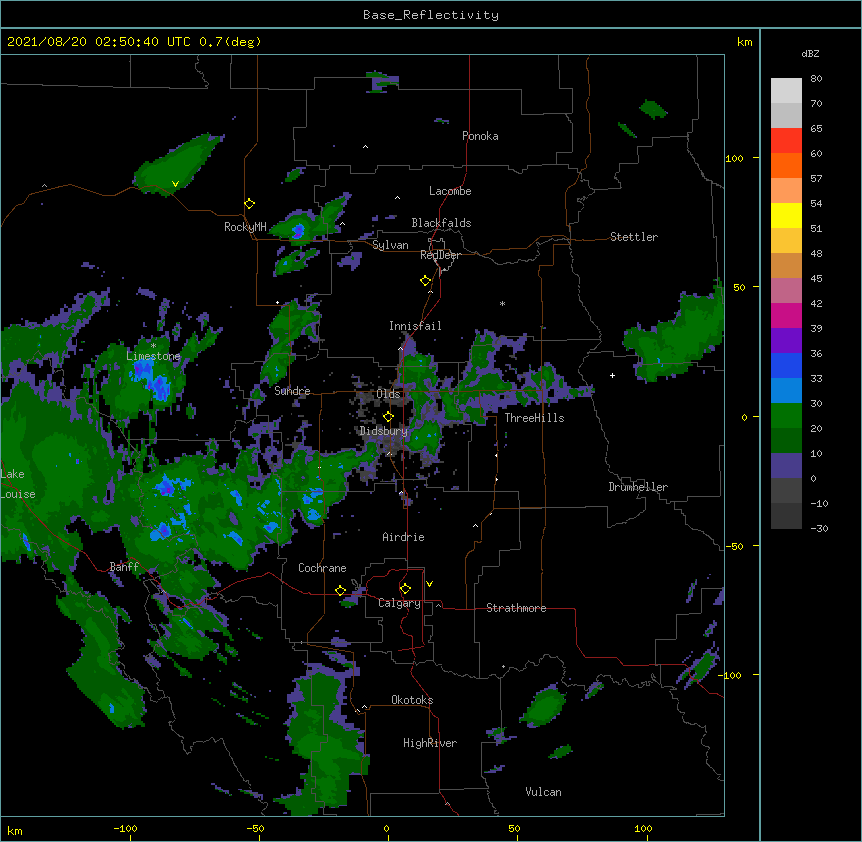Viewport: 862px width, 842px height.
Task: Click the white plus marker north of Drumheller
Action: pyautogui.click(x=612, y=375)
